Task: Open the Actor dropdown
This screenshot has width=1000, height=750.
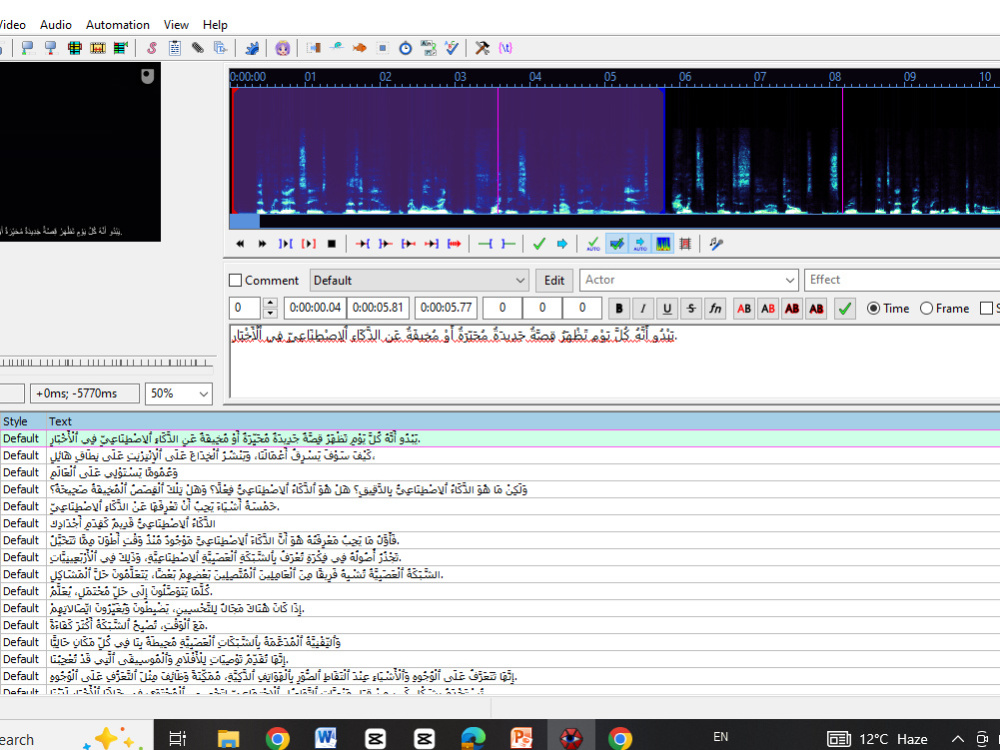Action: coord(689,280)
